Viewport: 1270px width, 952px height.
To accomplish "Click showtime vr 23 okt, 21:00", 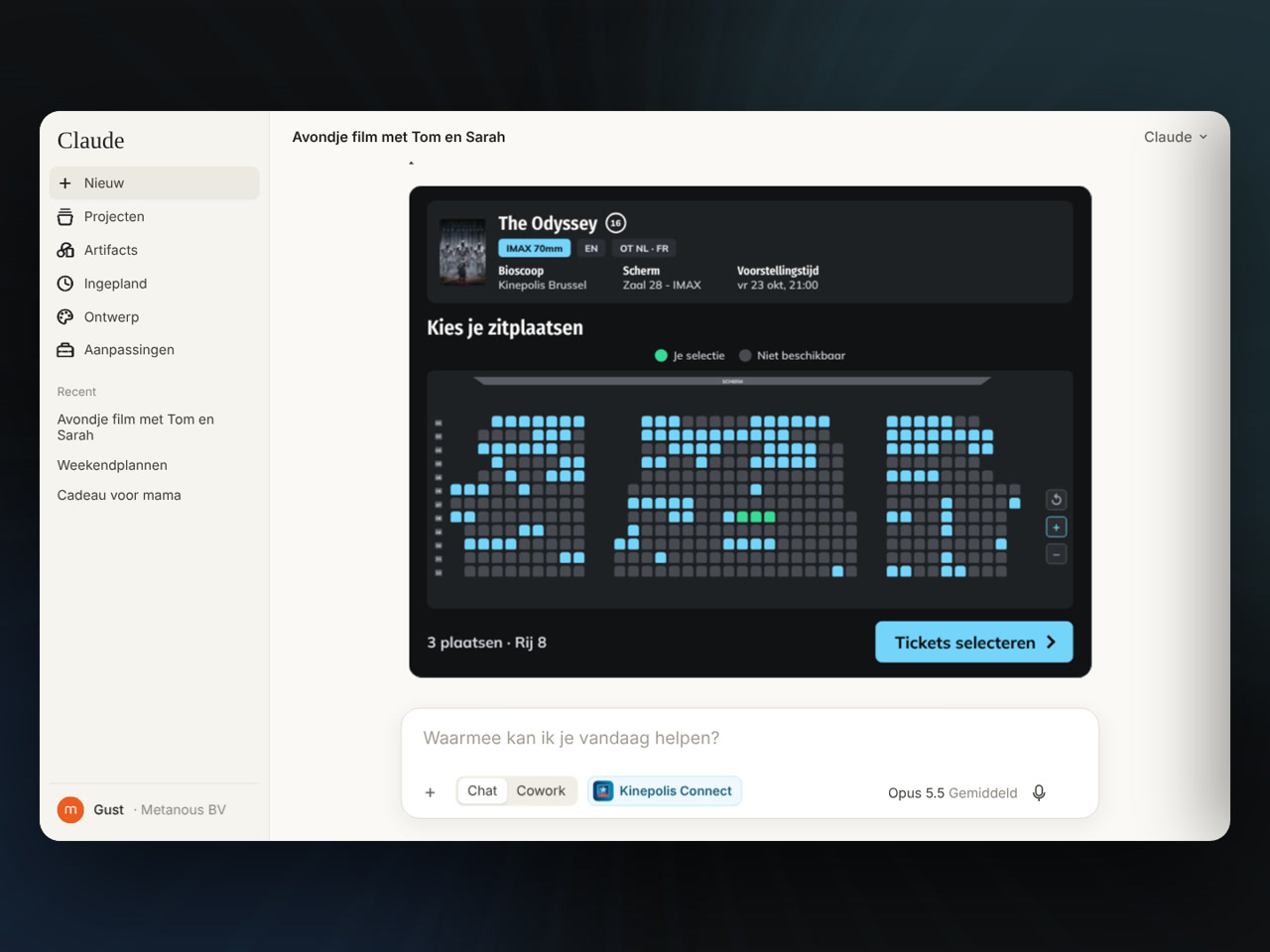I will tap(778, 286).
